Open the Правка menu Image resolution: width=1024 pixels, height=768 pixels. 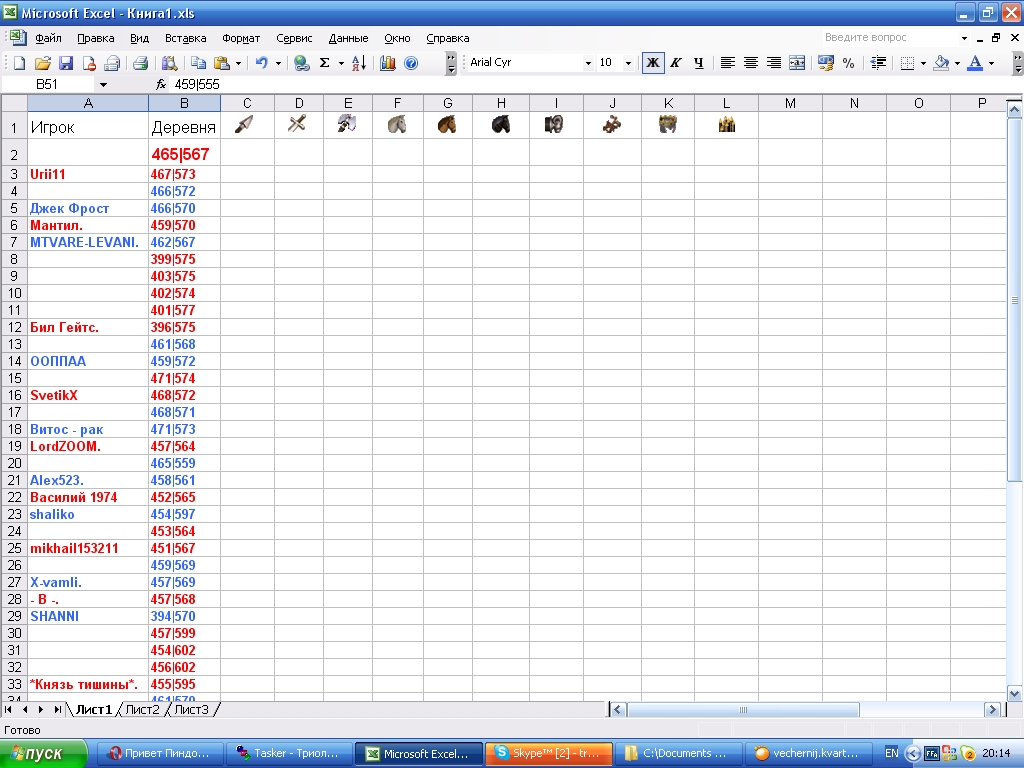(x=95, y=38)
